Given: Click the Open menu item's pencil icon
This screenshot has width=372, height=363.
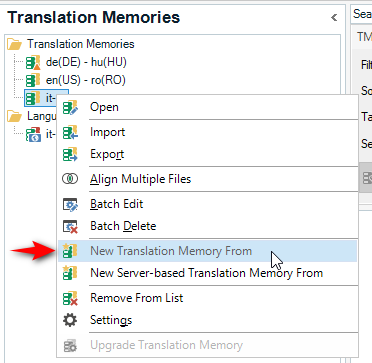Looking at the screenshot, I should click(x=70, y=107).
